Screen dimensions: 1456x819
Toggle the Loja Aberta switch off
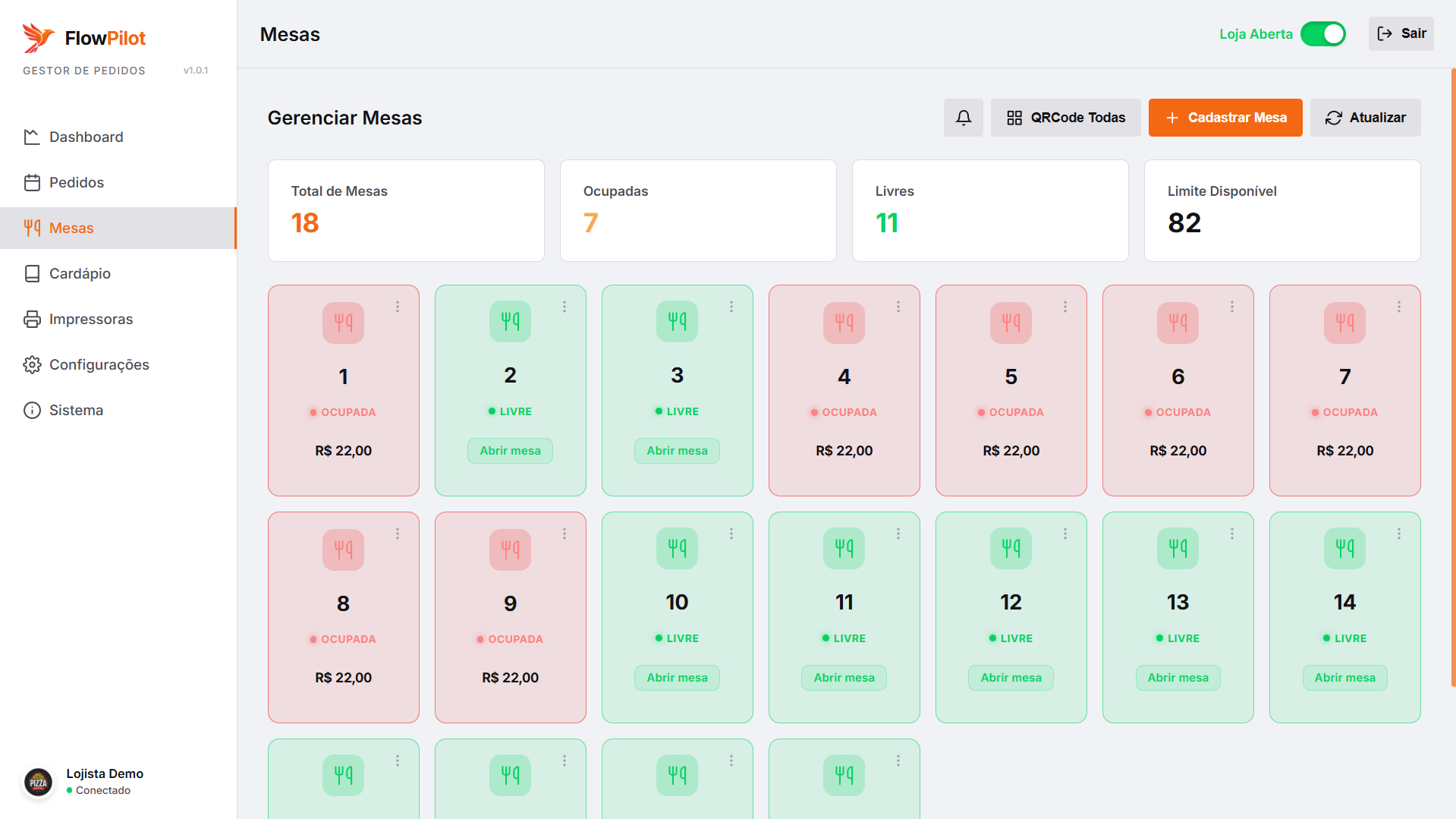click(1322, 34)
